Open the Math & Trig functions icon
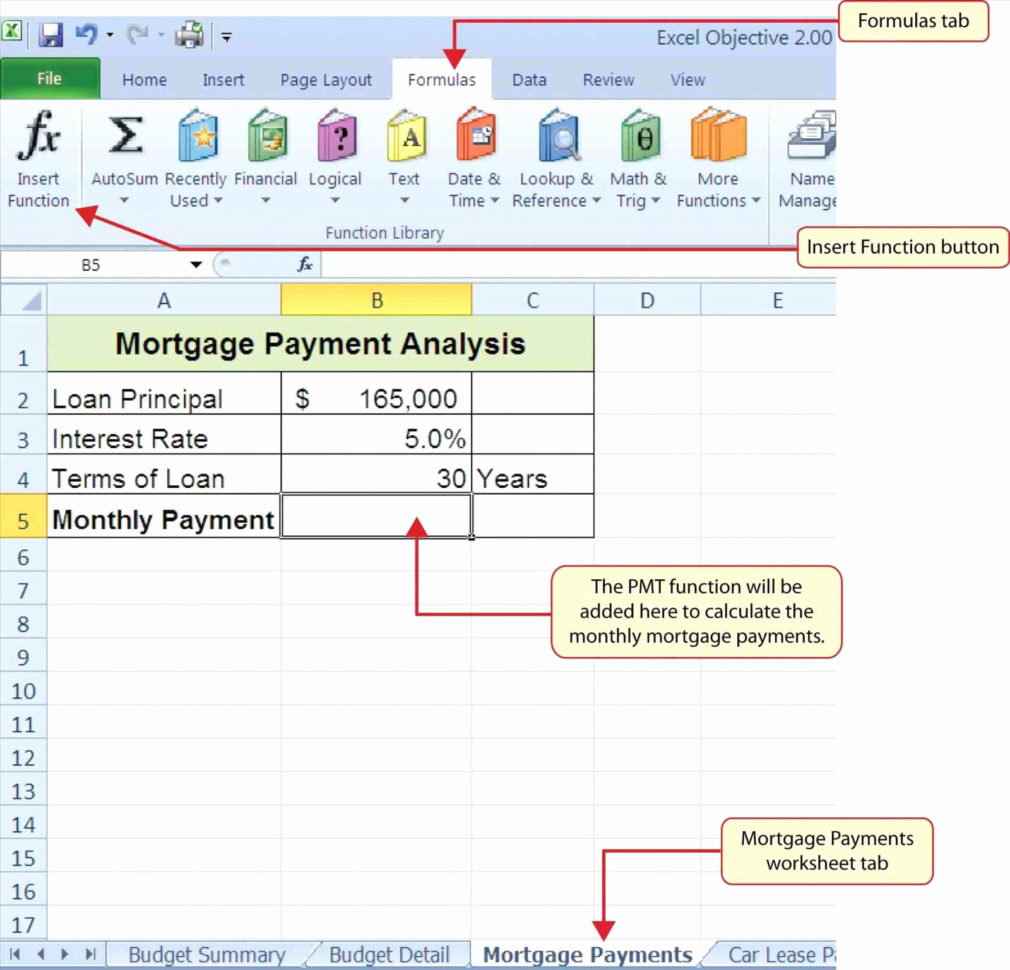This screenshot has width=1010, height=970. [640, 135]
